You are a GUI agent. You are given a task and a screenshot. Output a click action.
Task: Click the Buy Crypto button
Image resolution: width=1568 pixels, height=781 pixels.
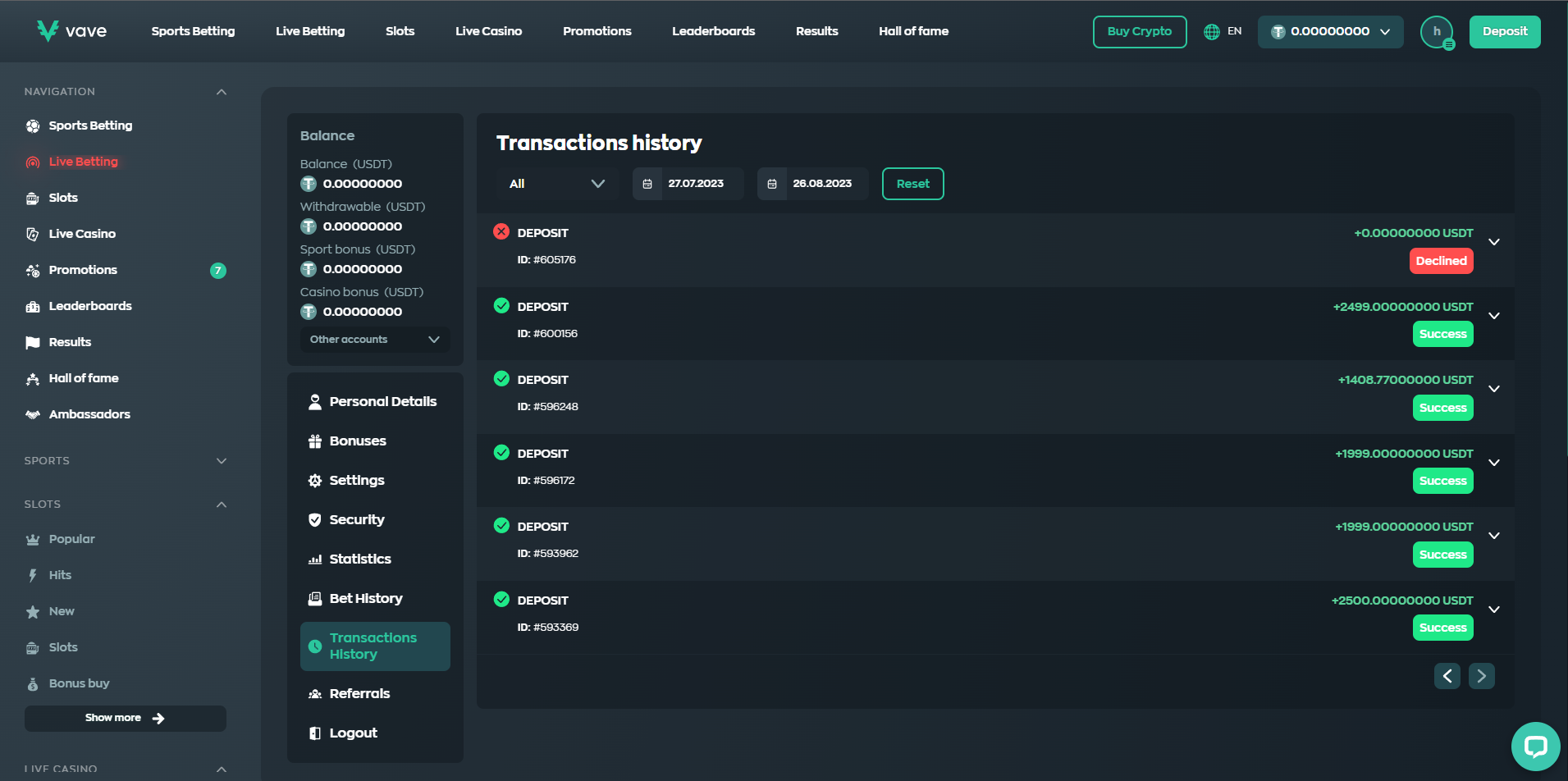[1140, 32]
